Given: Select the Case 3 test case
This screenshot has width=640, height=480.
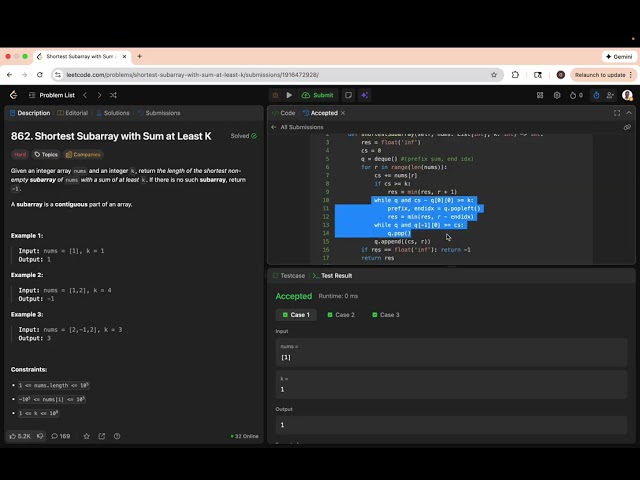Looking at the screenshot, I should pyautogui.click(x=385, y=315).
